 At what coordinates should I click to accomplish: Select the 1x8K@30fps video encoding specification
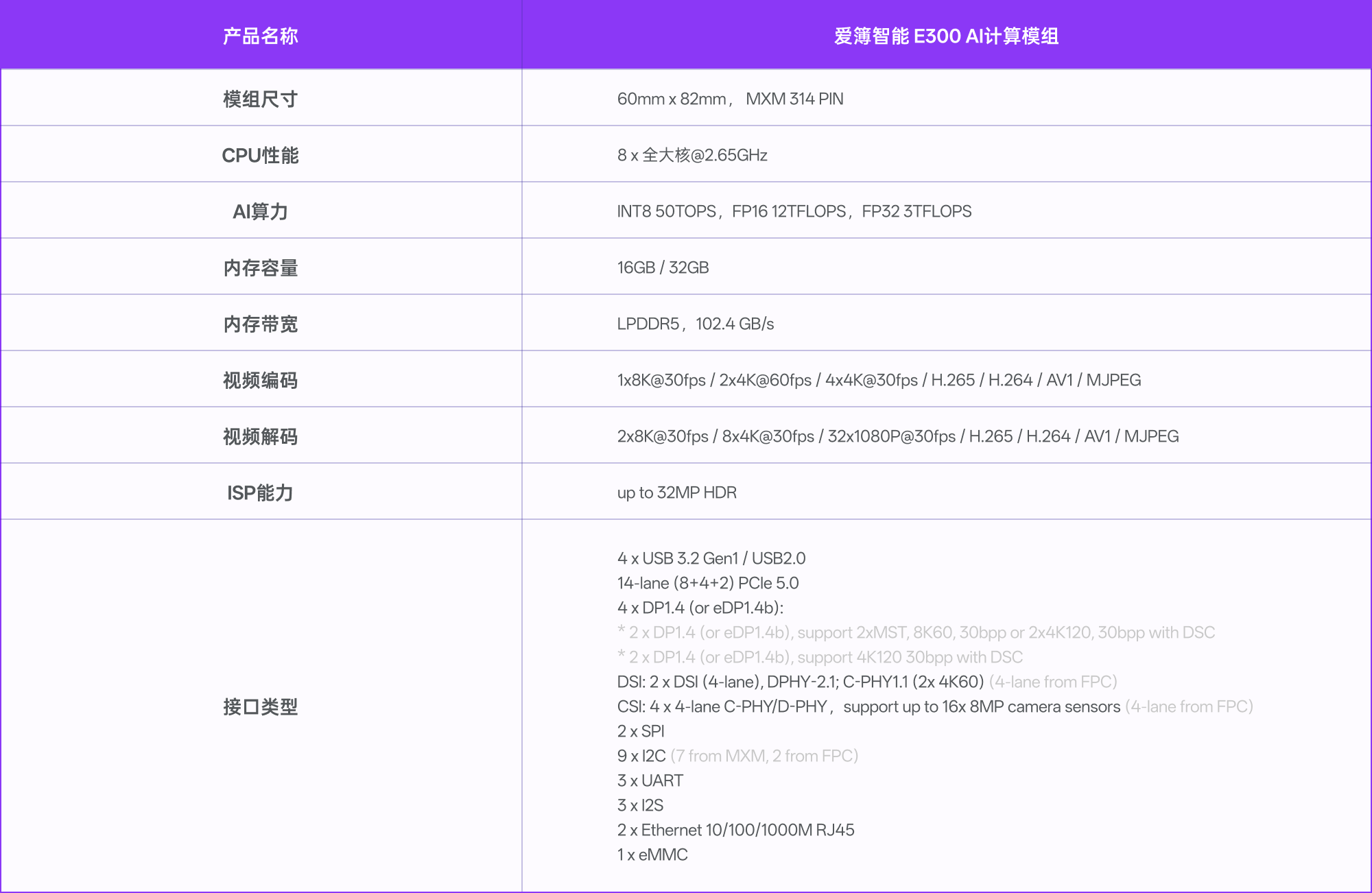click(879, 380)
